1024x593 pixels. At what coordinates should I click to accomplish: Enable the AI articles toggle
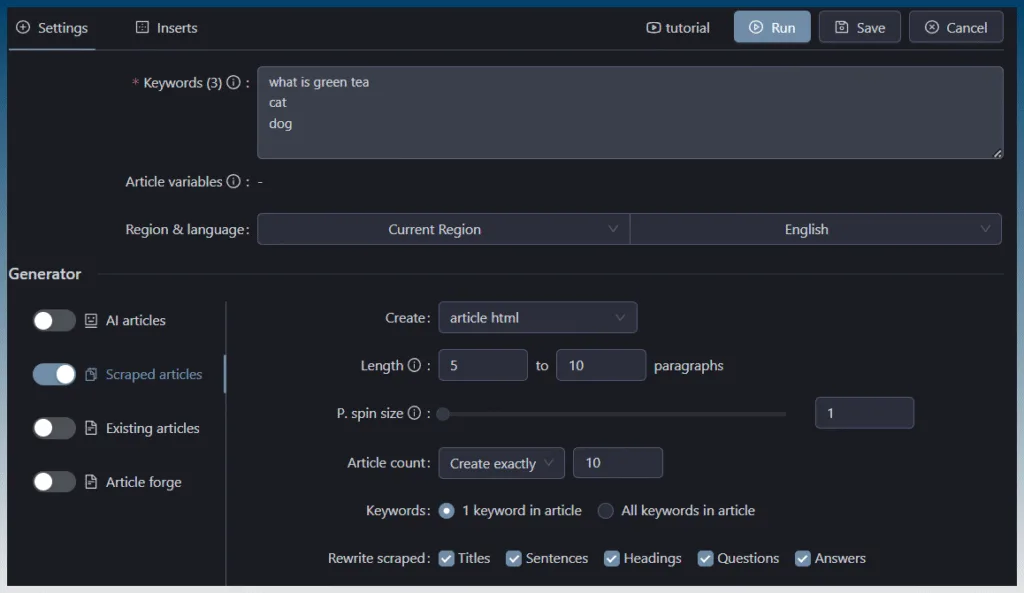click(54, 321)
